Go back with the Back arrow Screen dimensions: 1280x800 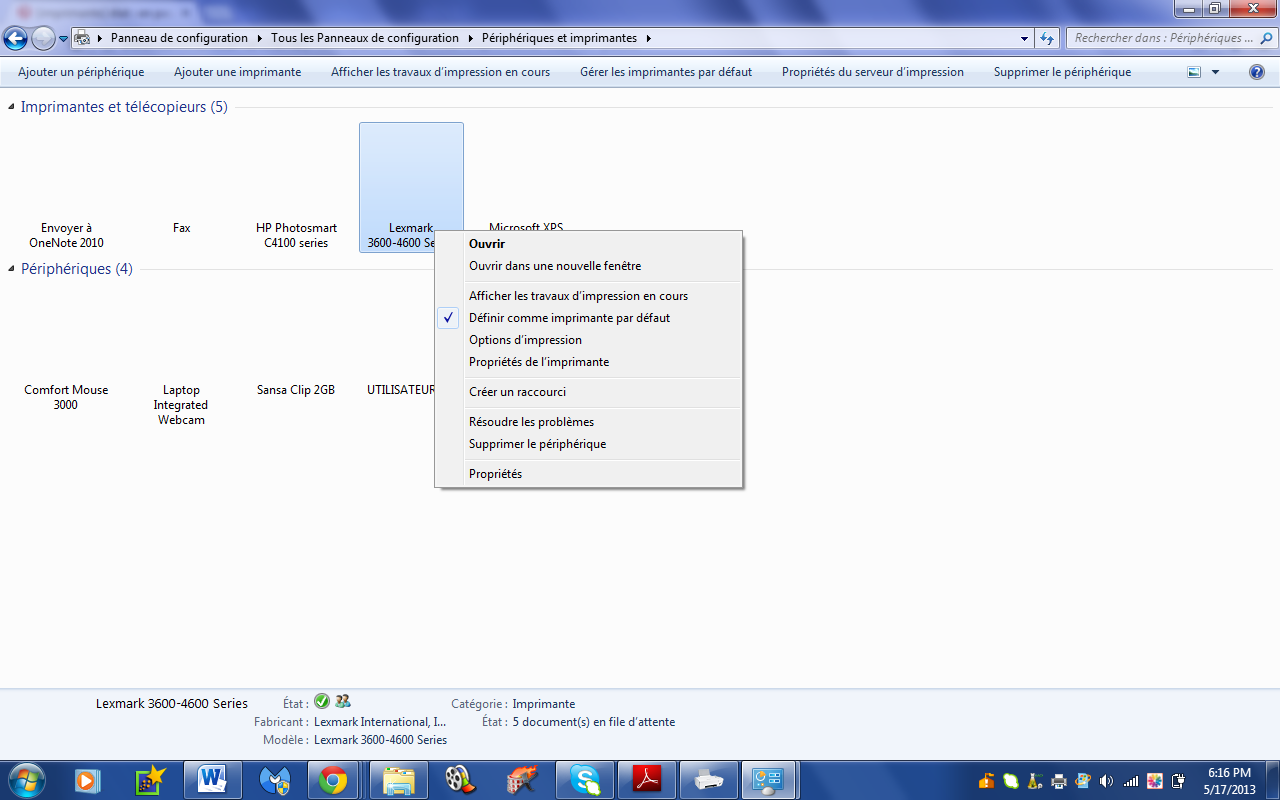coord(16,38)
